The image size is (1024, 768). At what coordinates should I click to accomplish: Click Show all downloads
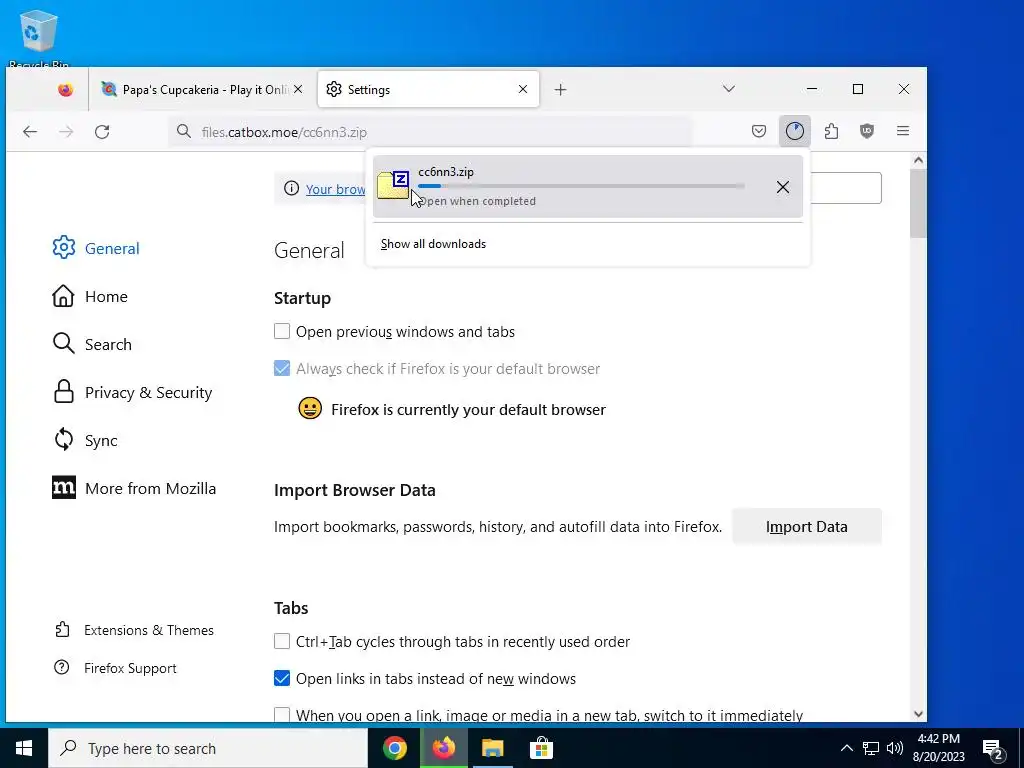433,244
